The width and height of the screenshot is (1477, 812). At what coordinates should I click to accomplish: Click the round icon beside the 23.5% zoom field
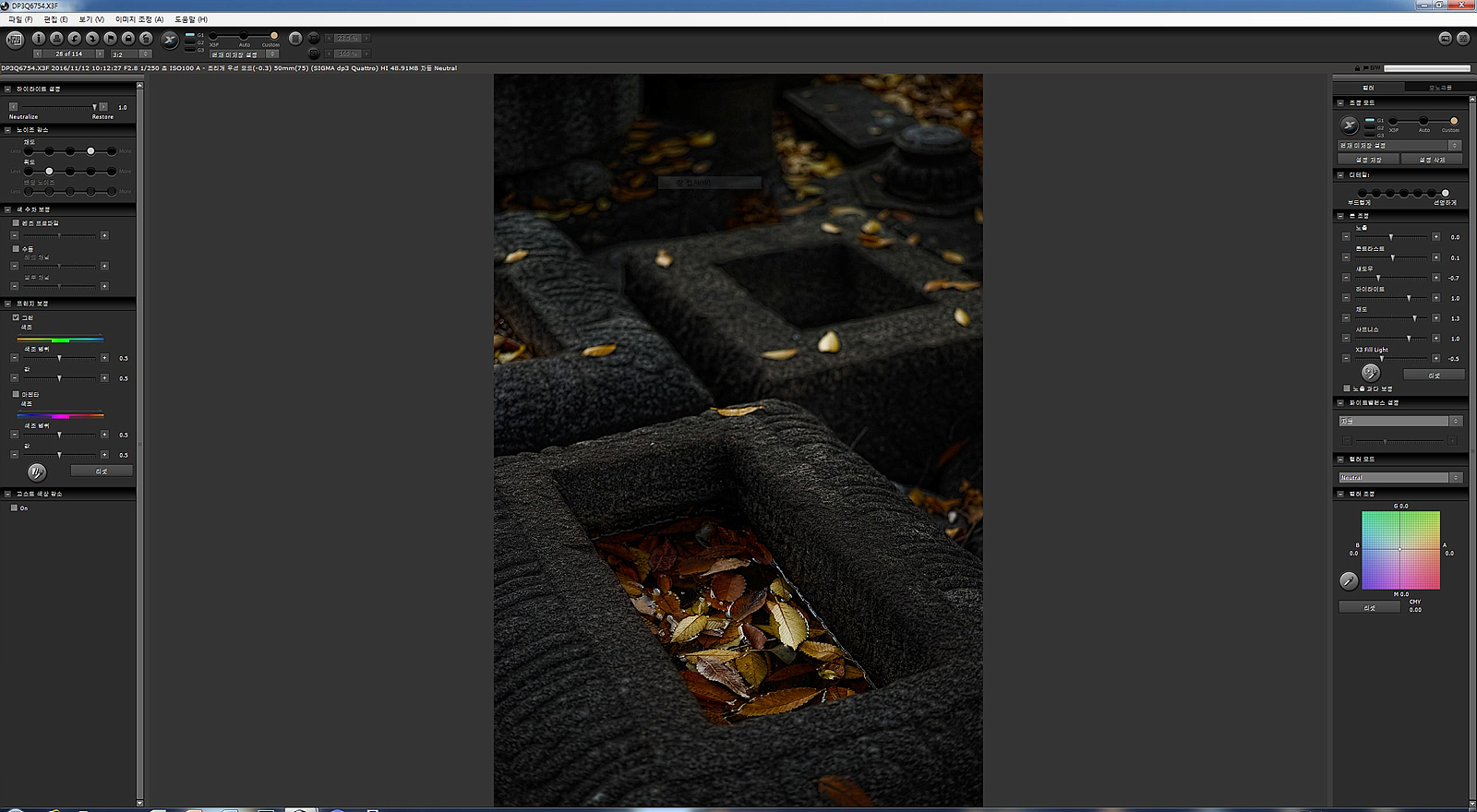(x=314, y=38)
